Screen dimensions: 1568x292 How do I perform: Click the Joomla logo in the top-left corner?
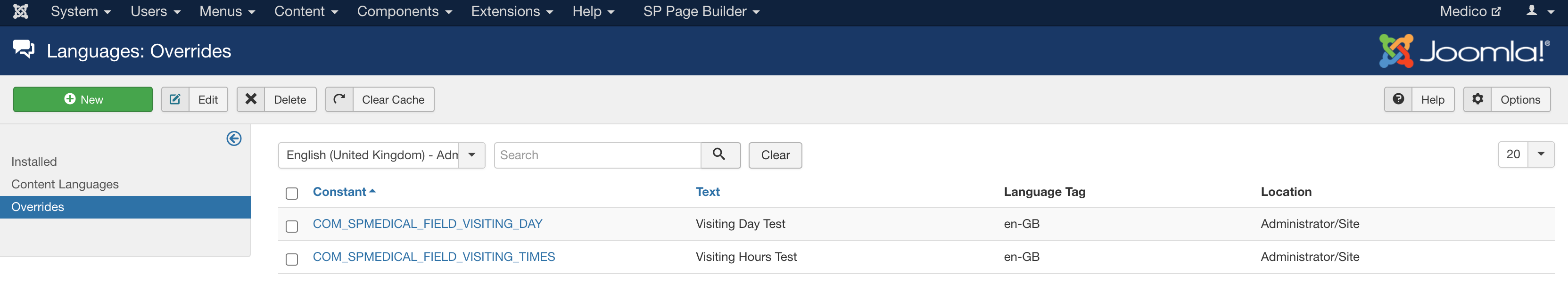(21, 11)
